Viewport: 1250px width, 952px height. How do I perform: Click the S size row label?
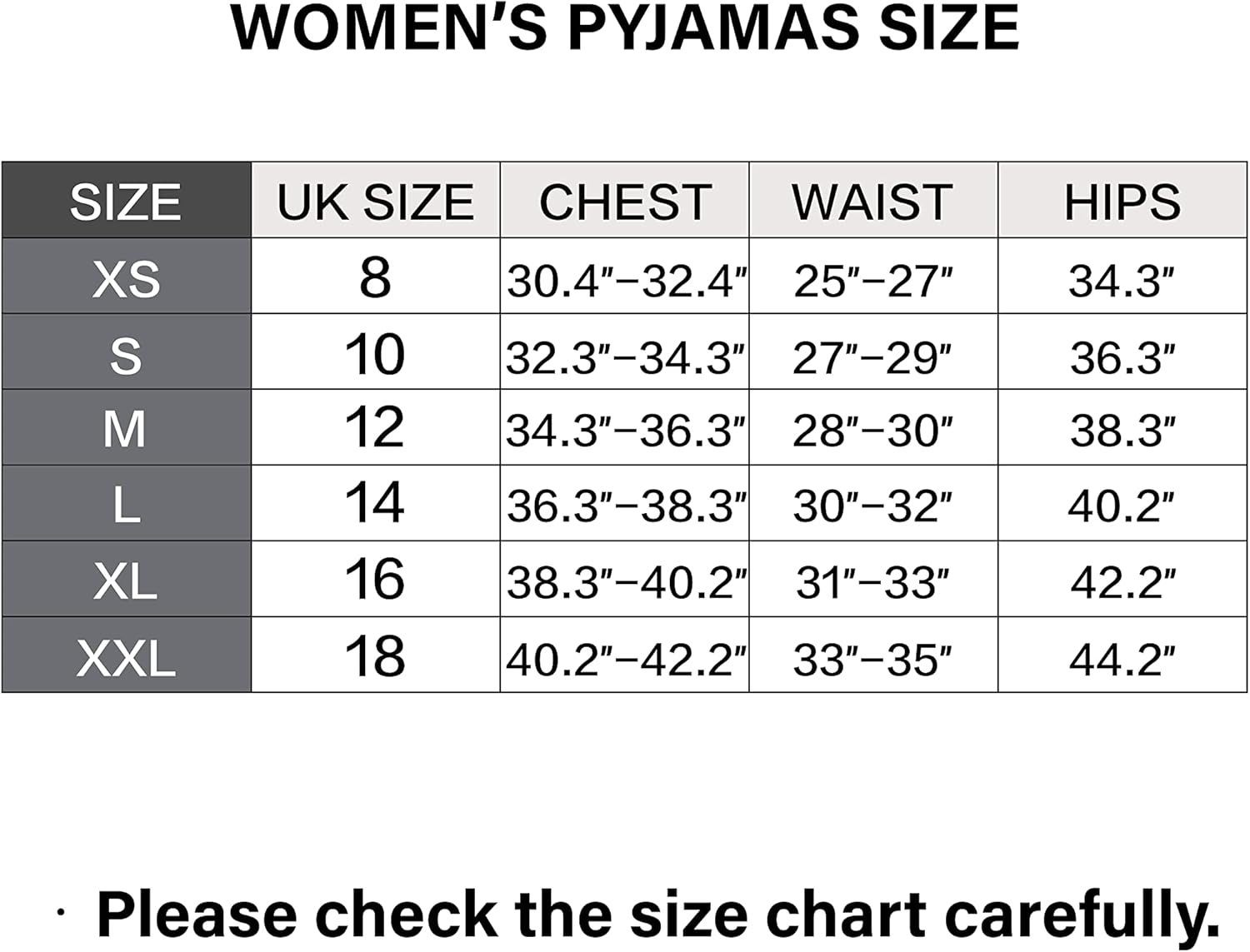(126, 355)
